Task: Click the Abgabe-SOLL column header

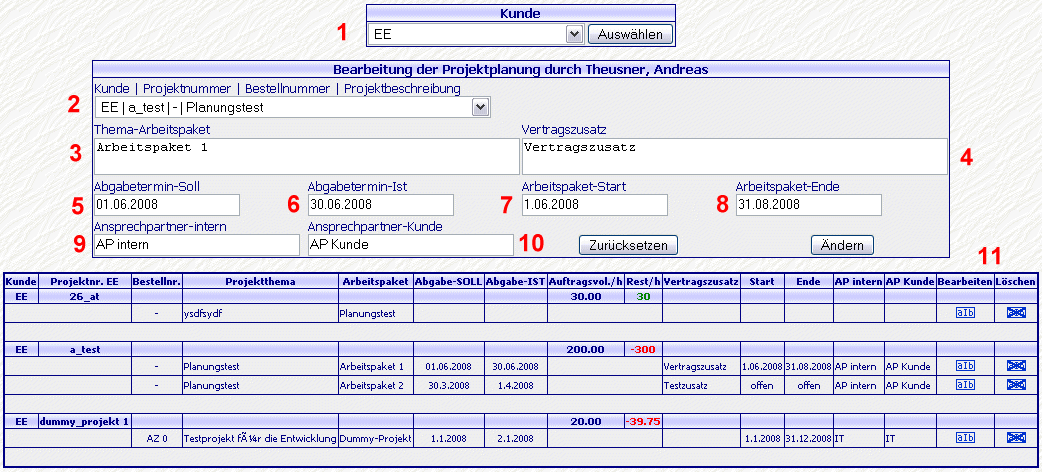Action: tap(448, 282)
